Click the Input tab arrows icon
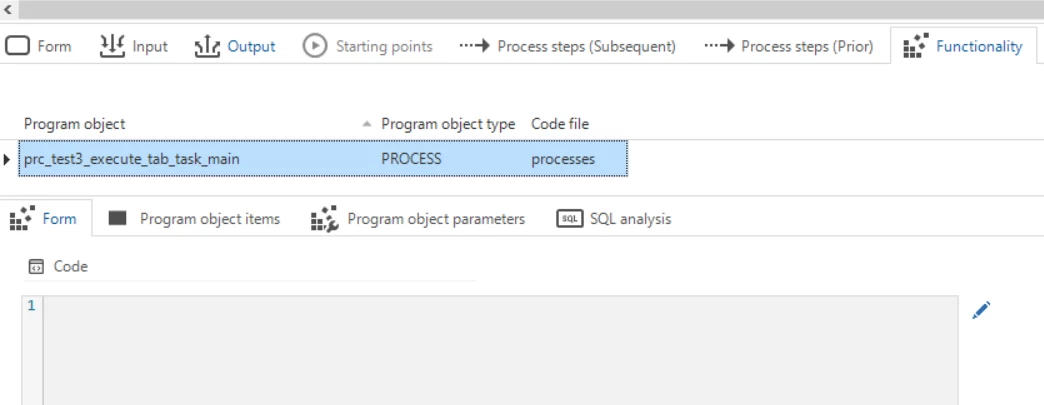Screen dimensions: 1044x405 click(x=112, y=46)
